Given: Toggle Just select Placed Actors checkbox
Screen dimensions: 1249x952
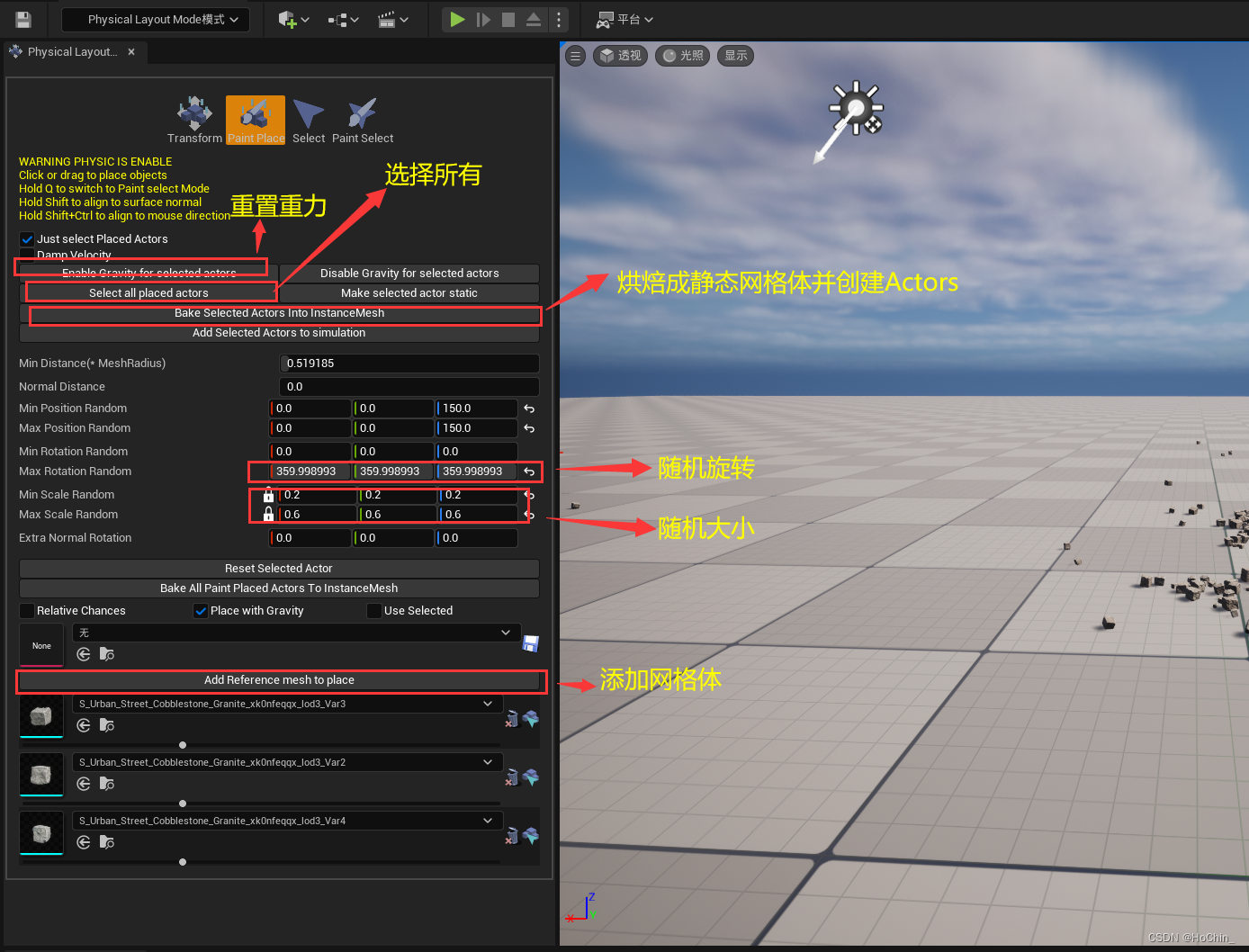Looking at the screenshot, I should pos(26,238).
